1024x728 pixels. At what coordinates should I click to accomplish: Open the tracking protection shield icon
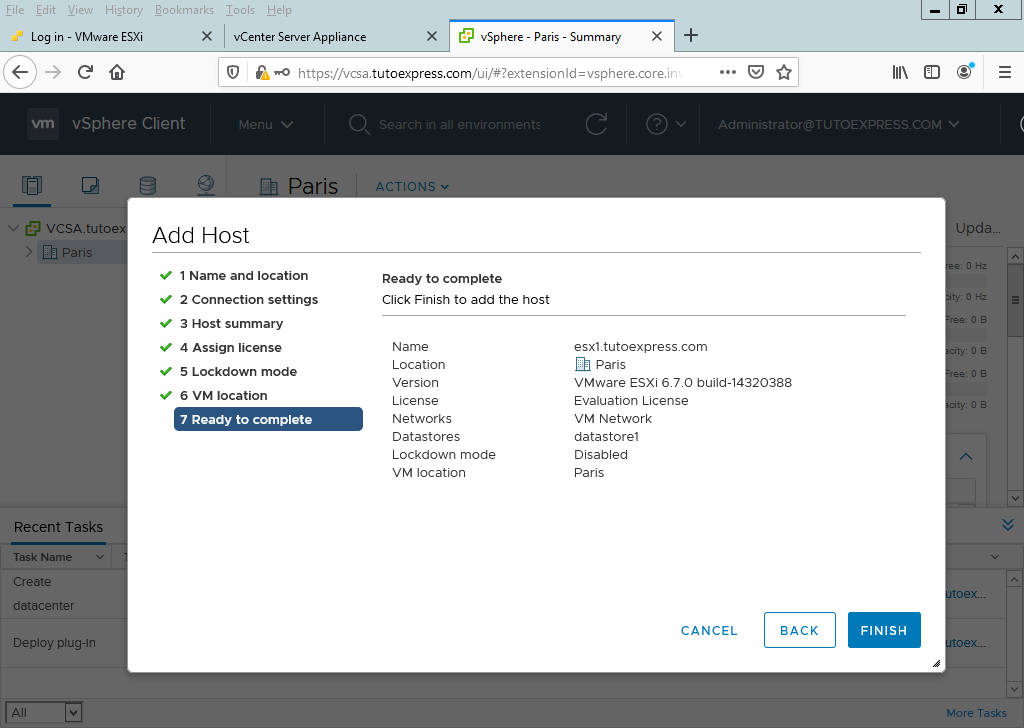pyautogui.click(x=232, y=72)
